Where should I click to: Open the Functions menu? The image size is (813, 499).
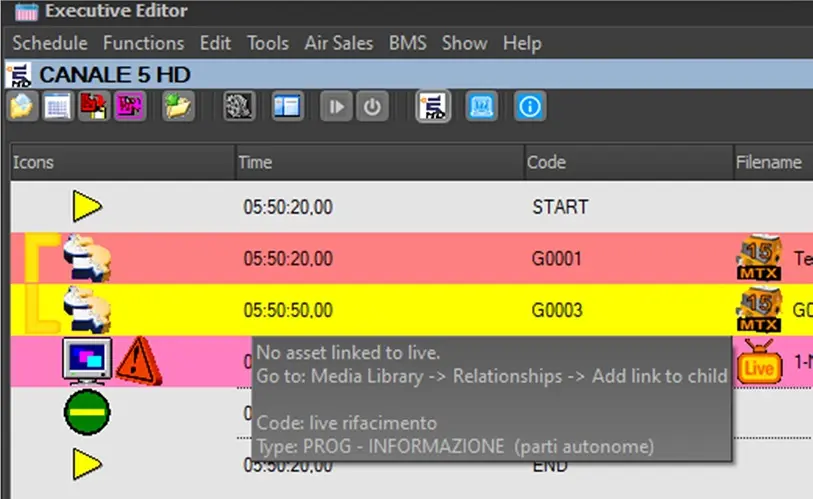[x=143, y=43]
